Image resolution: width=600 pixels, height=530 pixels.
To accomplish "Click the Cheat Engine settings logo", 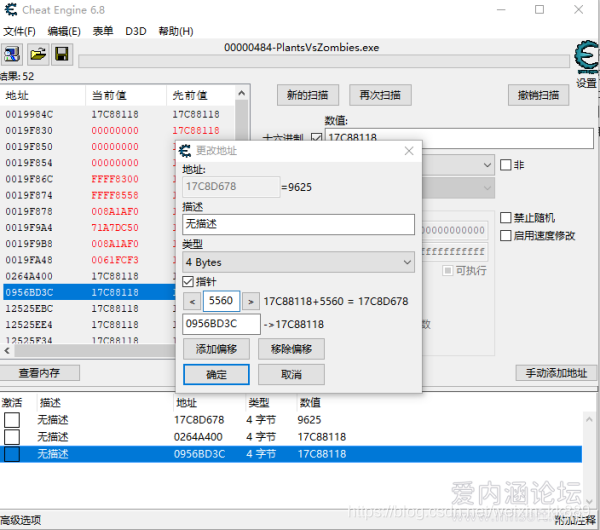I will coord(585,60).
